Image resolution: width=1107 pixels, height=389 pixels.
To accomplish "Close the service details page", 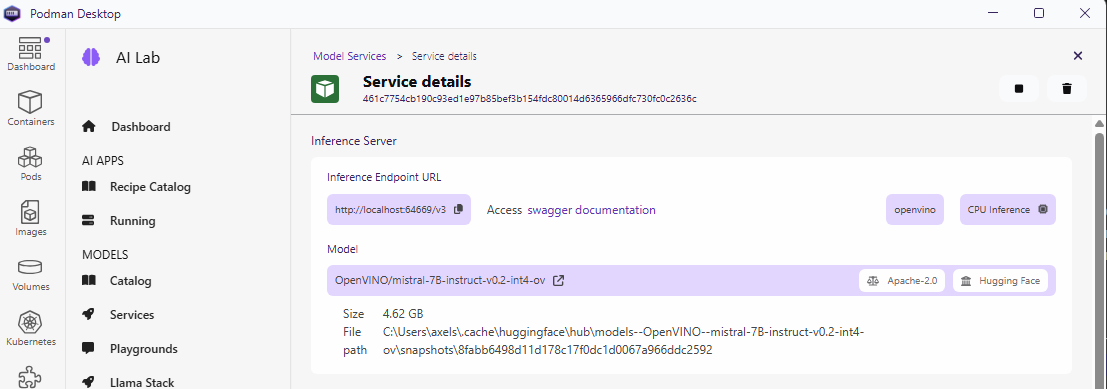I will coord(1077,56).
